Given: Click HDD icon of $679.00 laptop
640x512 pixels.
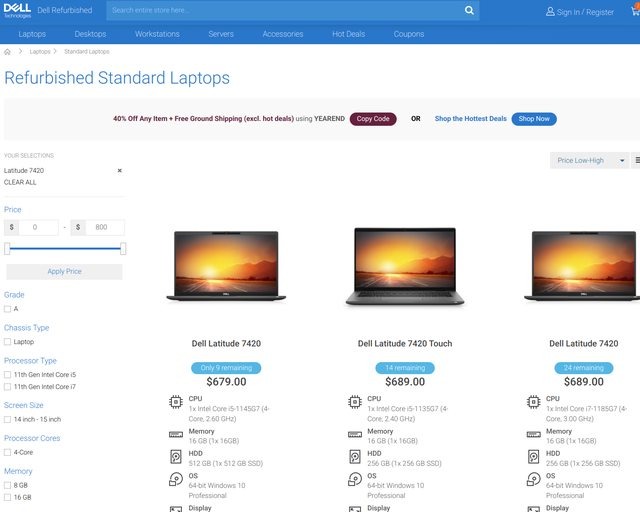Looking at the screenshot, I should point(176,456).
